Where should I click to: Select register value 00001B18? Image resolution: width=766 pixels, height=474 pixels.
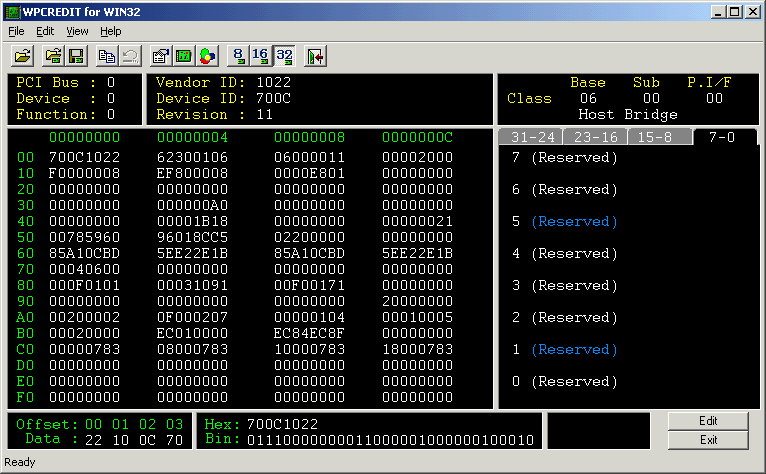point(192,221)
